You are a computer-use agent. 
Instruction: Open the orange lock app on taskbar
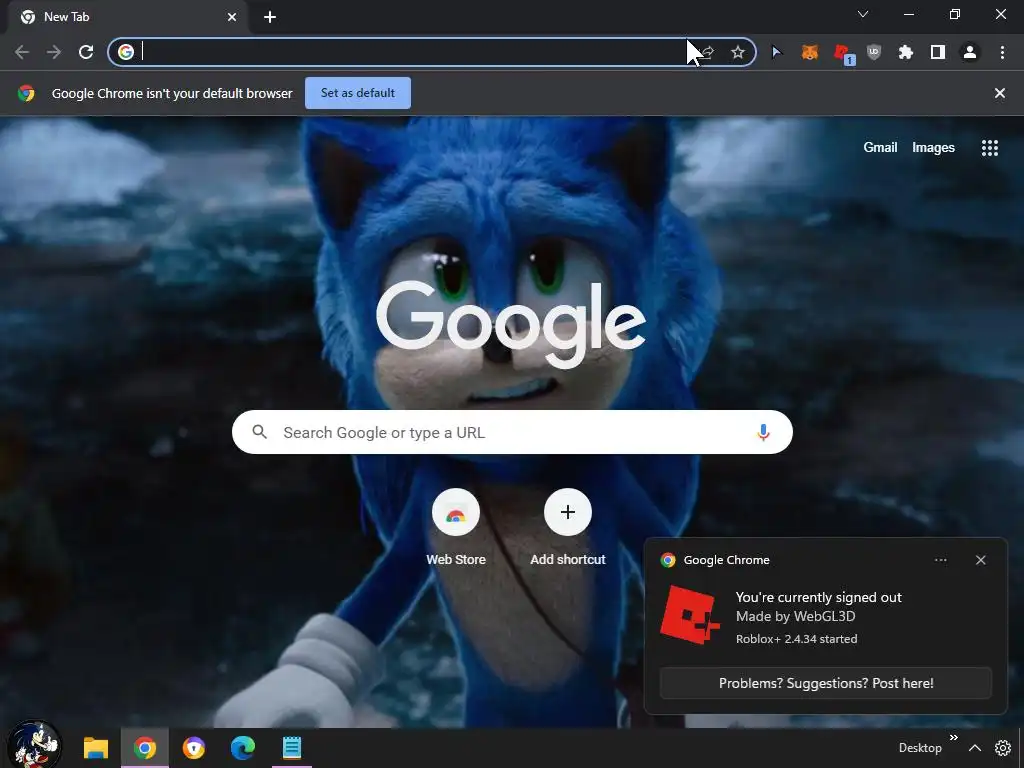(194, 748)
